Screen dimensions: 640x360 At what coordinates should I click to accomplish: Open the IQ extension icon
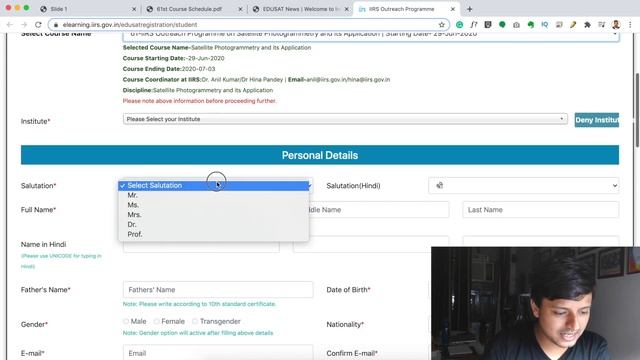coord(544,25)
